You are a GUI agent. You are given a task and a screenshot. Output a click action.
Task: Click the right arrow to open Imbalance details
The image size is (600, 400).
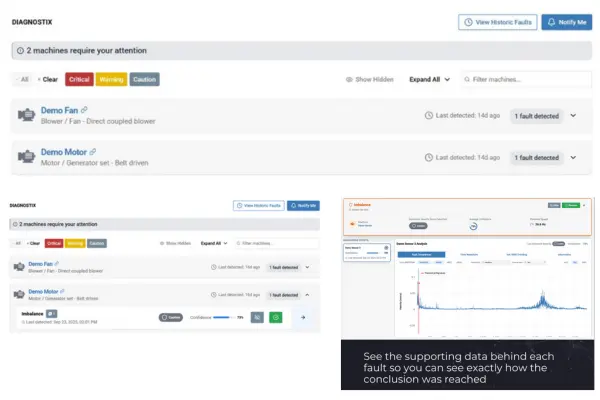(303, 317)
